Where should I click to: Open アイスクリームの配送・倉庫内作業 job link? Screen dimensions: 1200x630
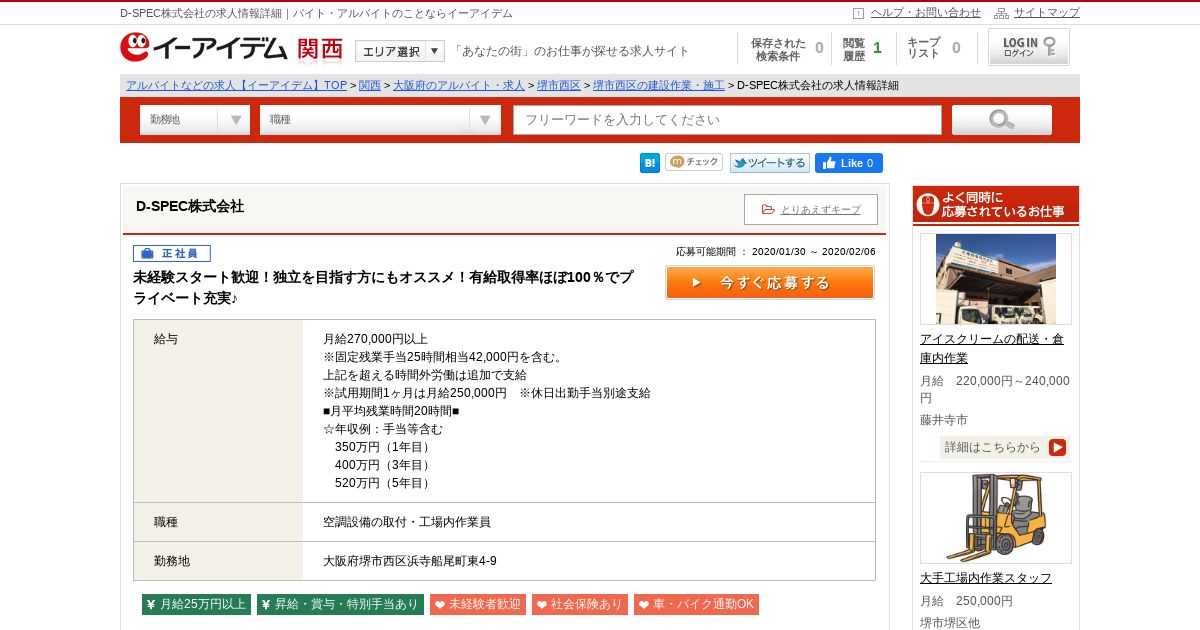tap(992, 348)
